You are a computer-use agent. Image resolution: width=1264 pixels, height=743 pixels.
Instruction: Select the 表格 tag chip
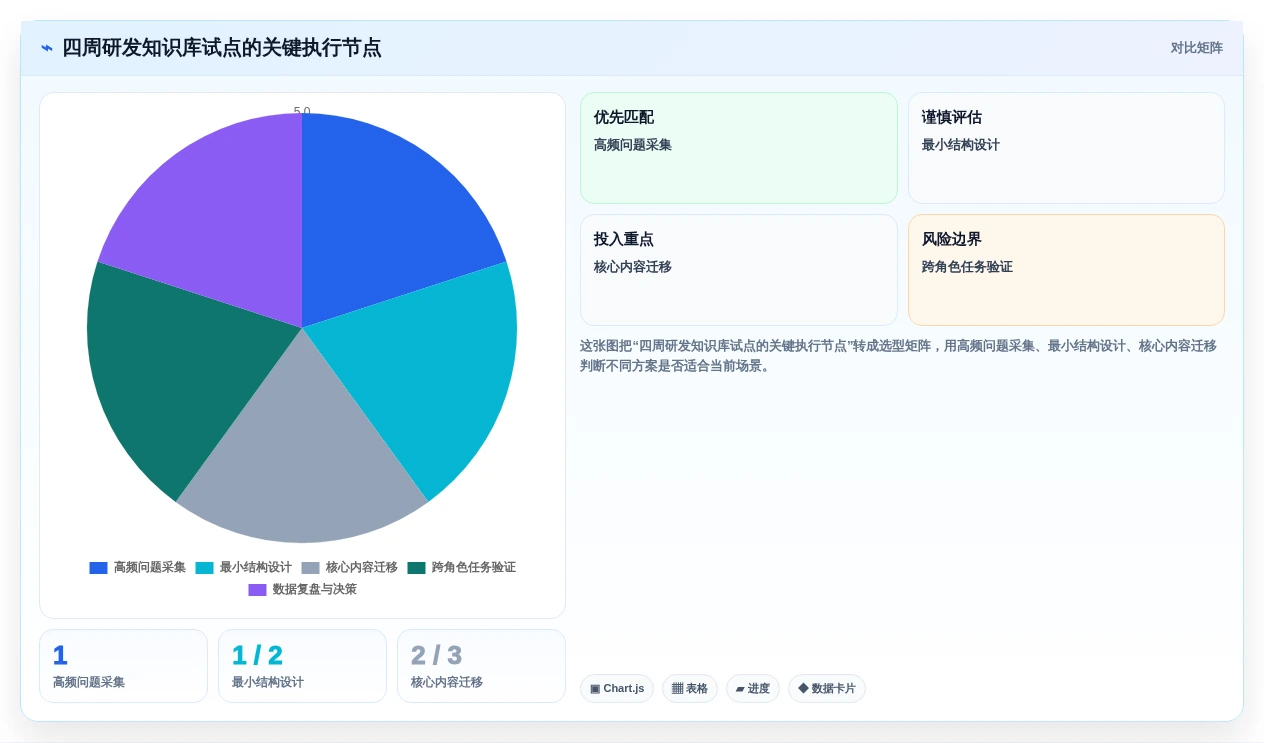click(690, 689)
